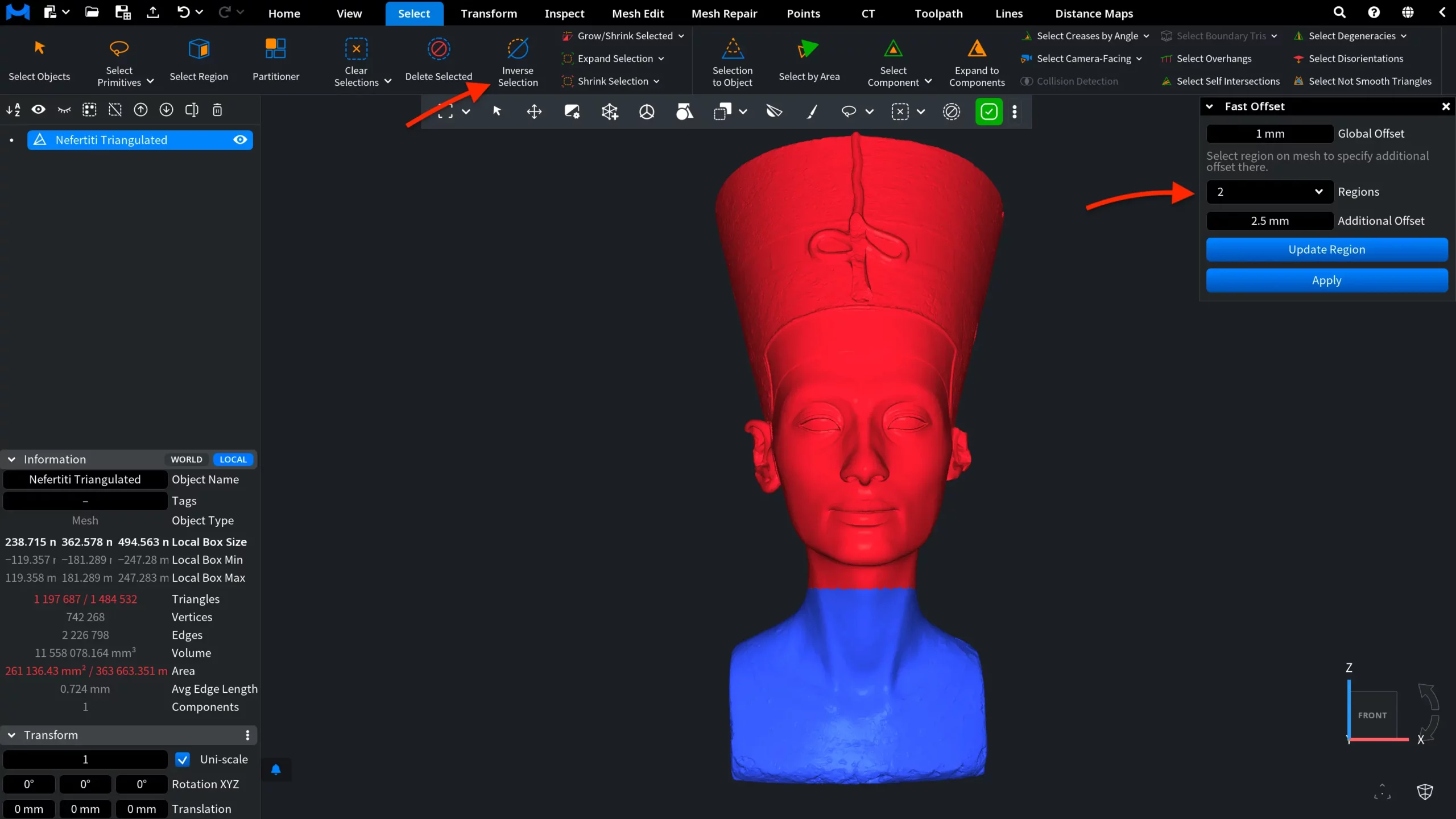Run Select Disorientations
This screenshot has width=1456, height=819.
point(1347,59)
